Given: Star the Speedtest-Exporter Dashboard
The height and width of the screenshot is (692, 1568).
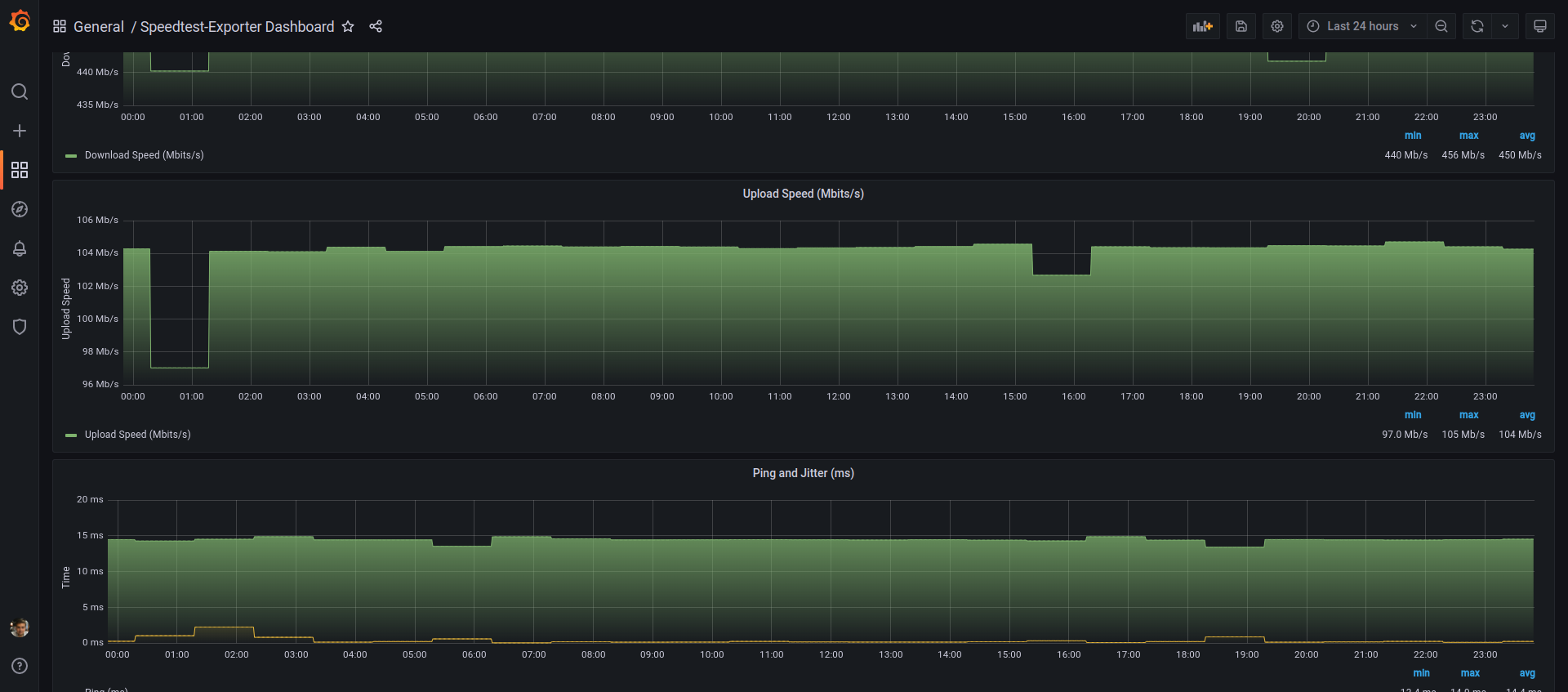Looking at the screenshot, I should 348,26.
